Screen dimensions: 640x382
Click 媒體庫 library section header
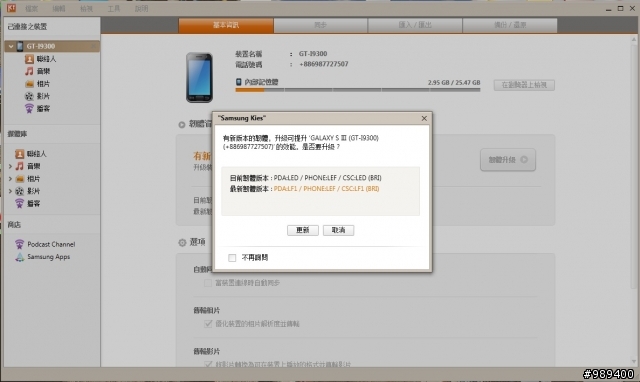coord(18,134)
